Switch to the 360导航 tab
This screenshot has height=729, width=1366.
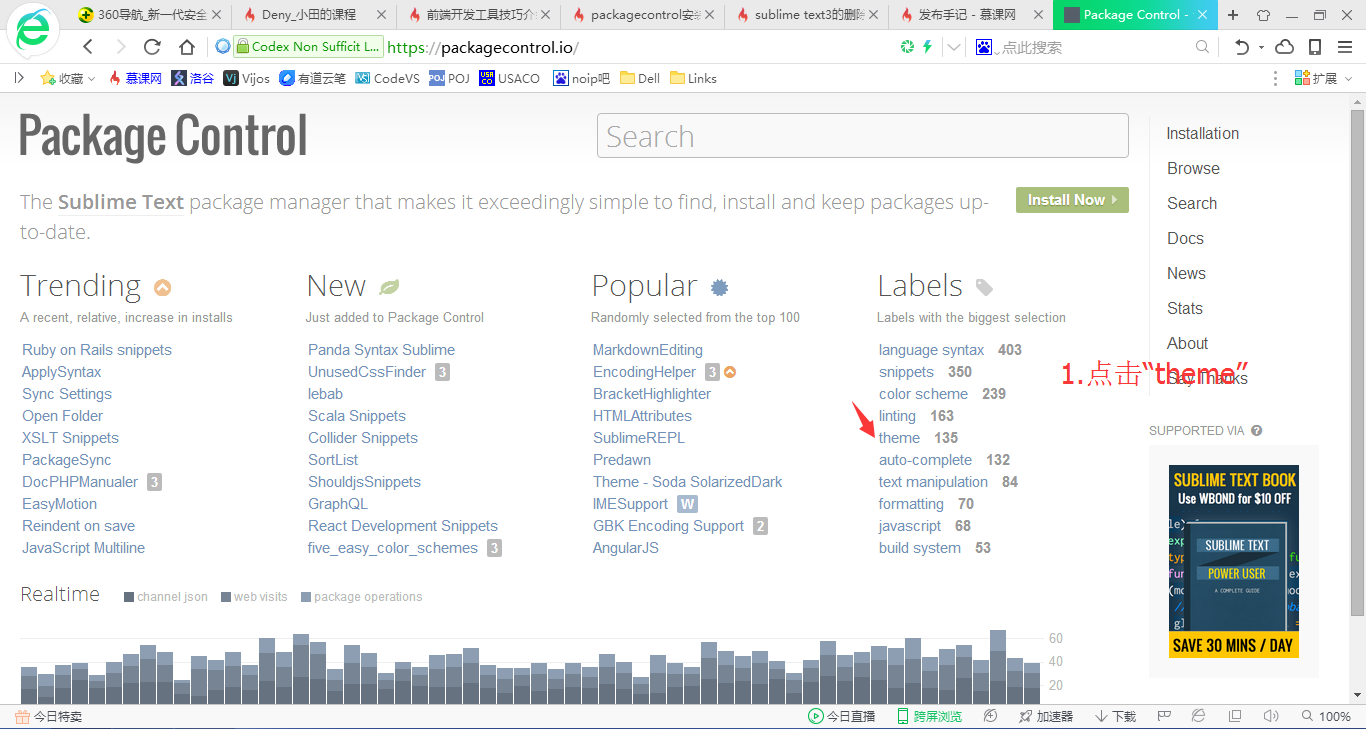click(x=150, y=15)
